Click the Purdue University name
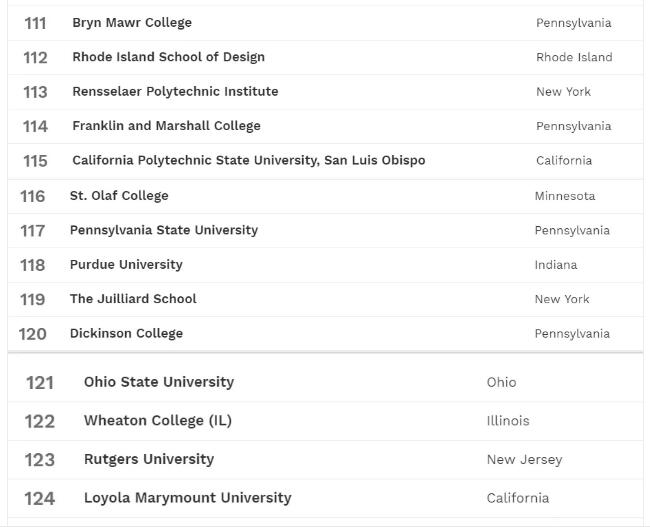 tap(126, 265)
